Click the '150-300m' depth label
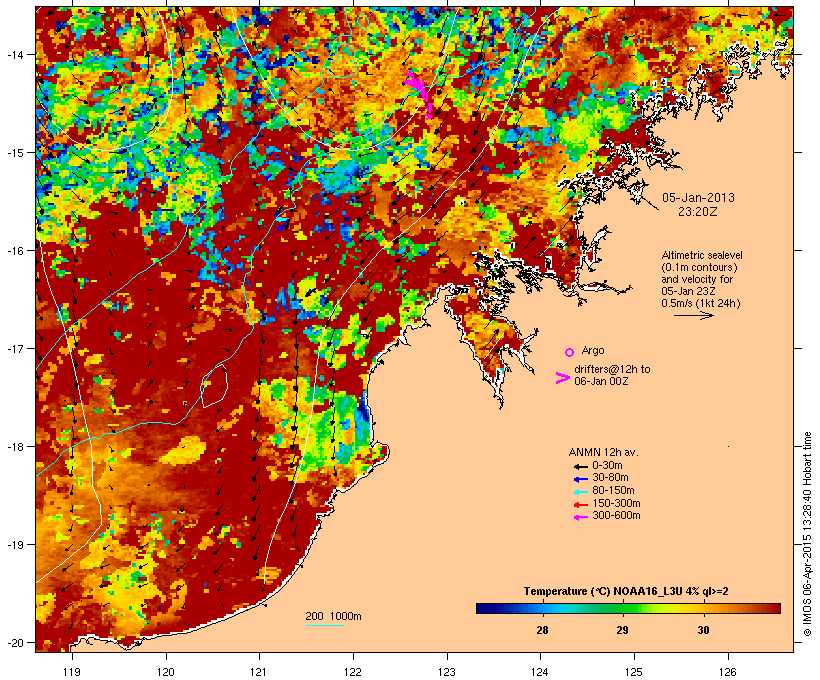The width and height of the screenshot is (820, 680). [616, 503]
